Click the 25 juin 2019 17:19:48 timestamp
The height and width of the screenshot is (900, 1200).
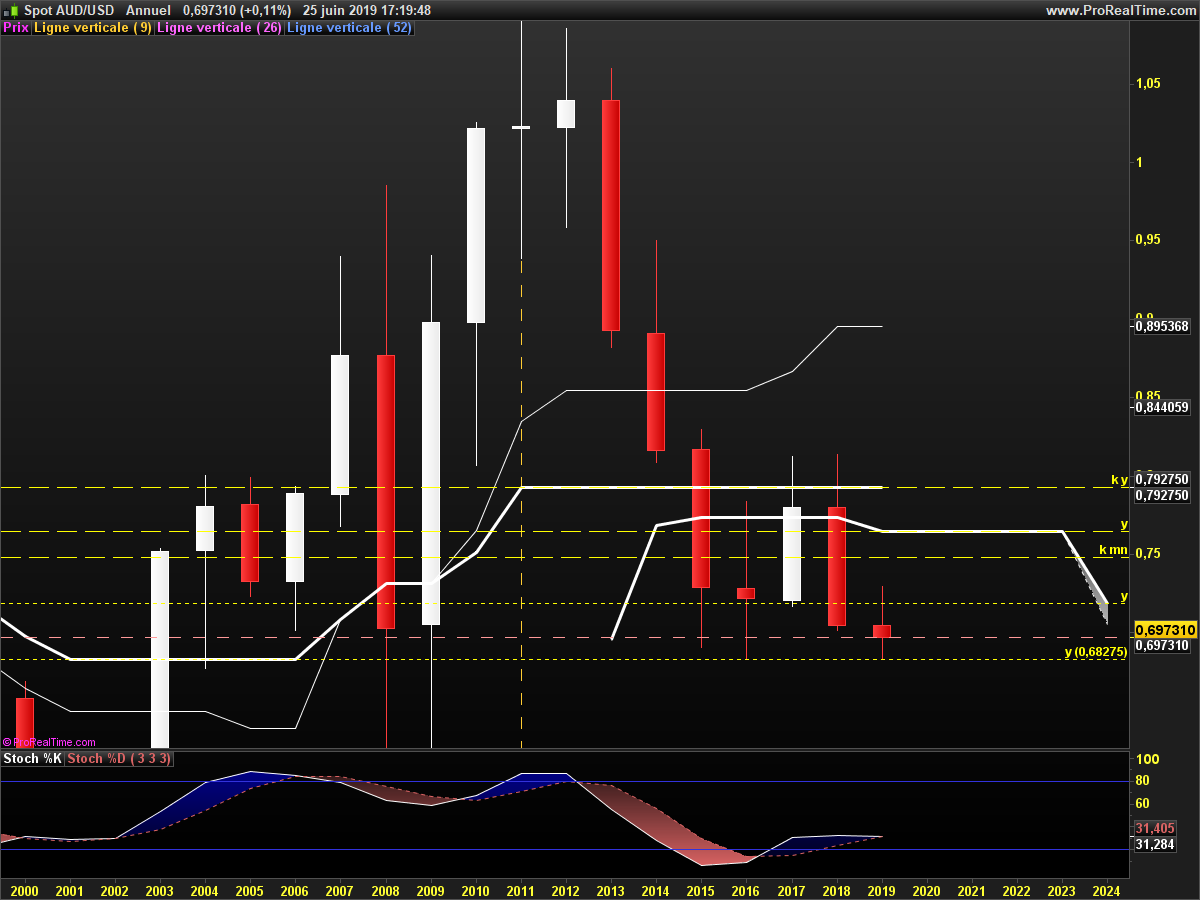click(367, 10)
